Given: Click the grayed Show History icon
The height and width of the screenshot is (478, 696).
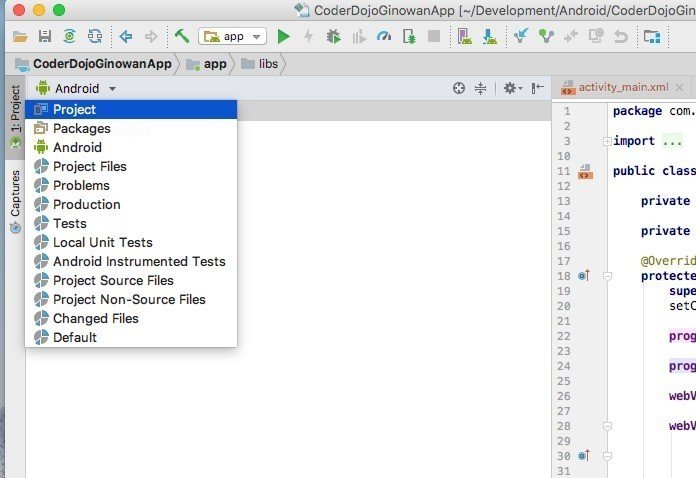Looking at the screenshot, I should [596, 36].
